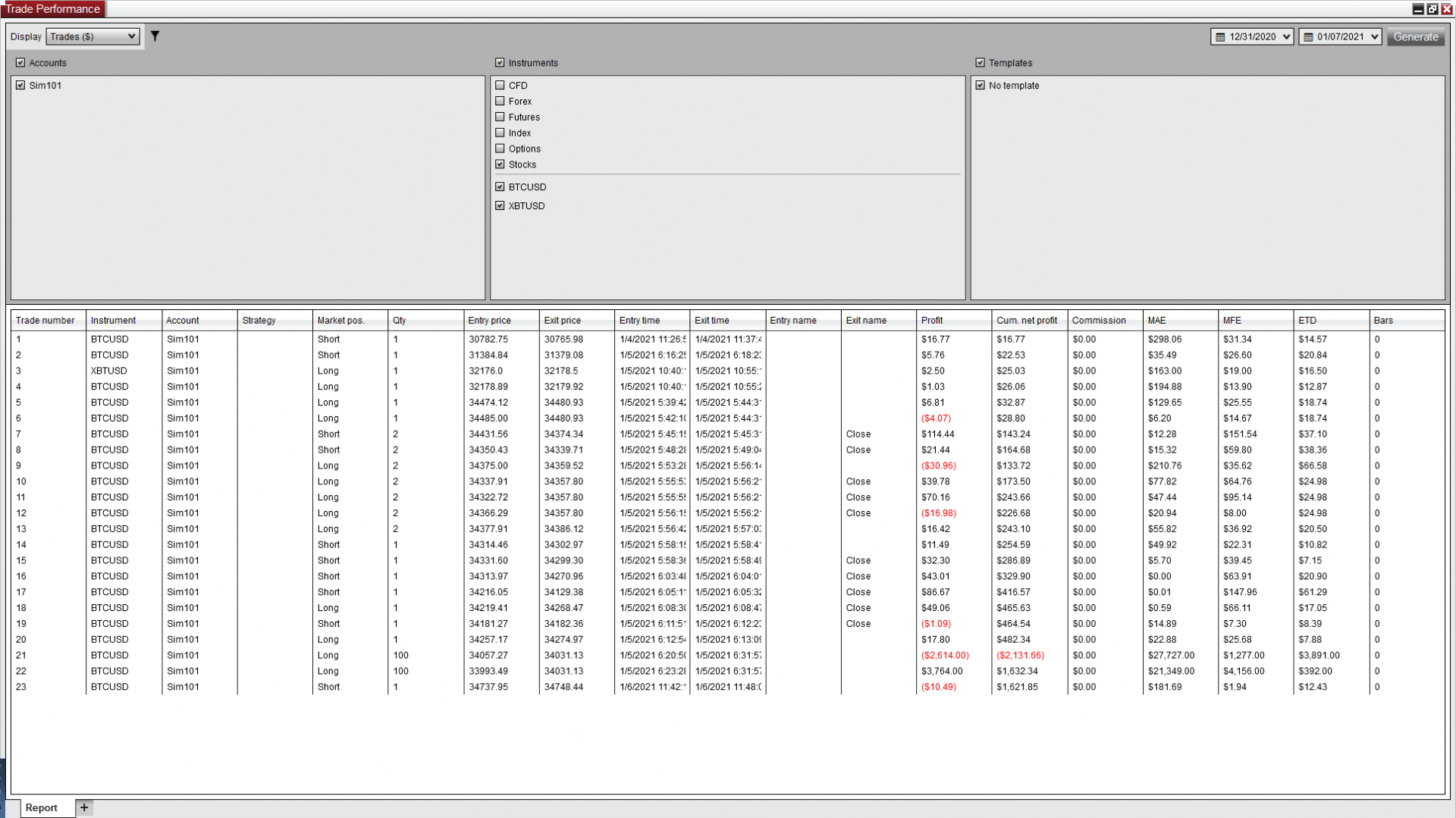Enable the Forex instrument checkbox
Image resolution: width=1456 pixels, height=818 pixels.
[x=500, y=101]
